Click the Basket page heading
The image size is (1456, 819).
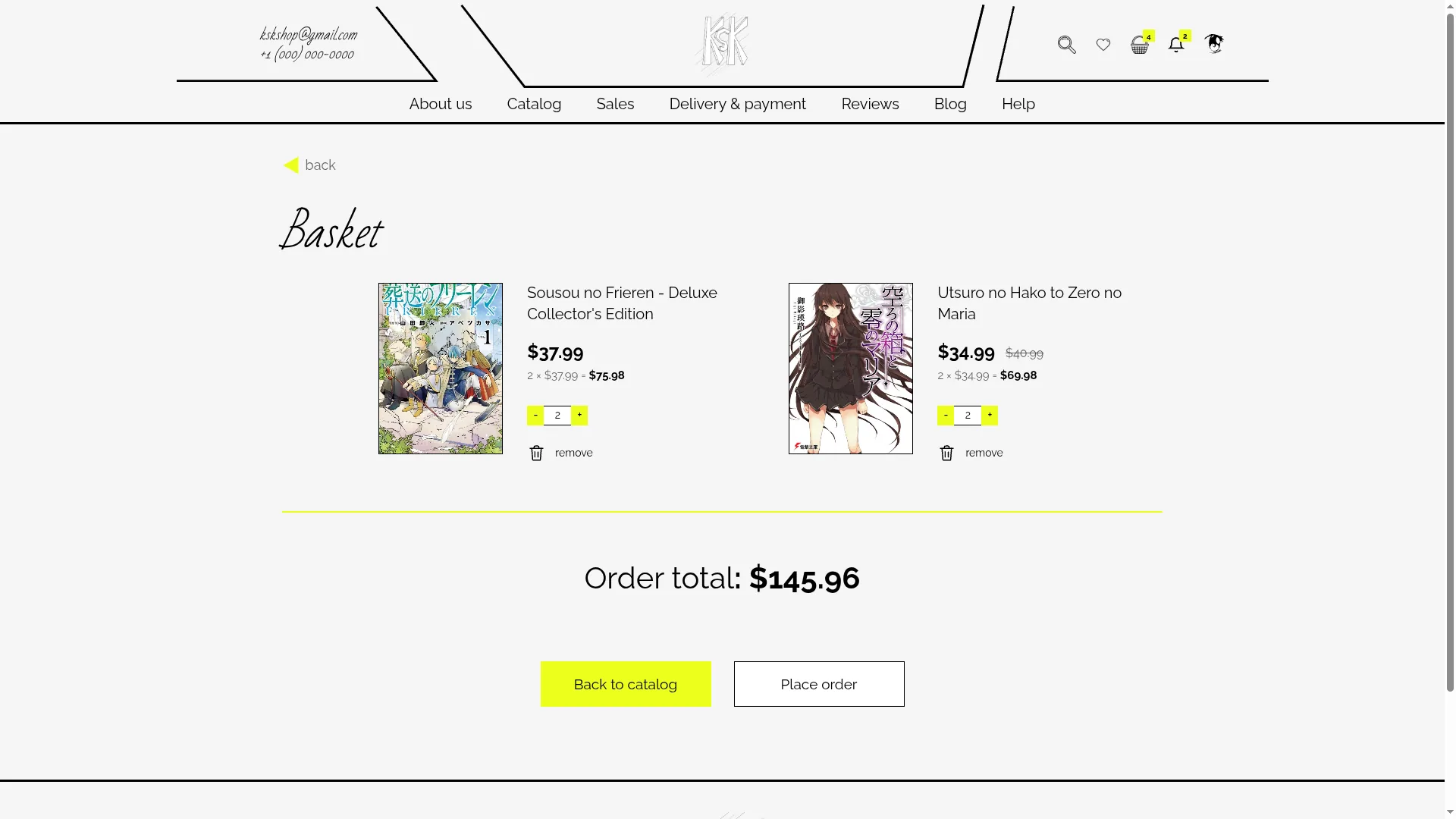(x=331, y=230)
